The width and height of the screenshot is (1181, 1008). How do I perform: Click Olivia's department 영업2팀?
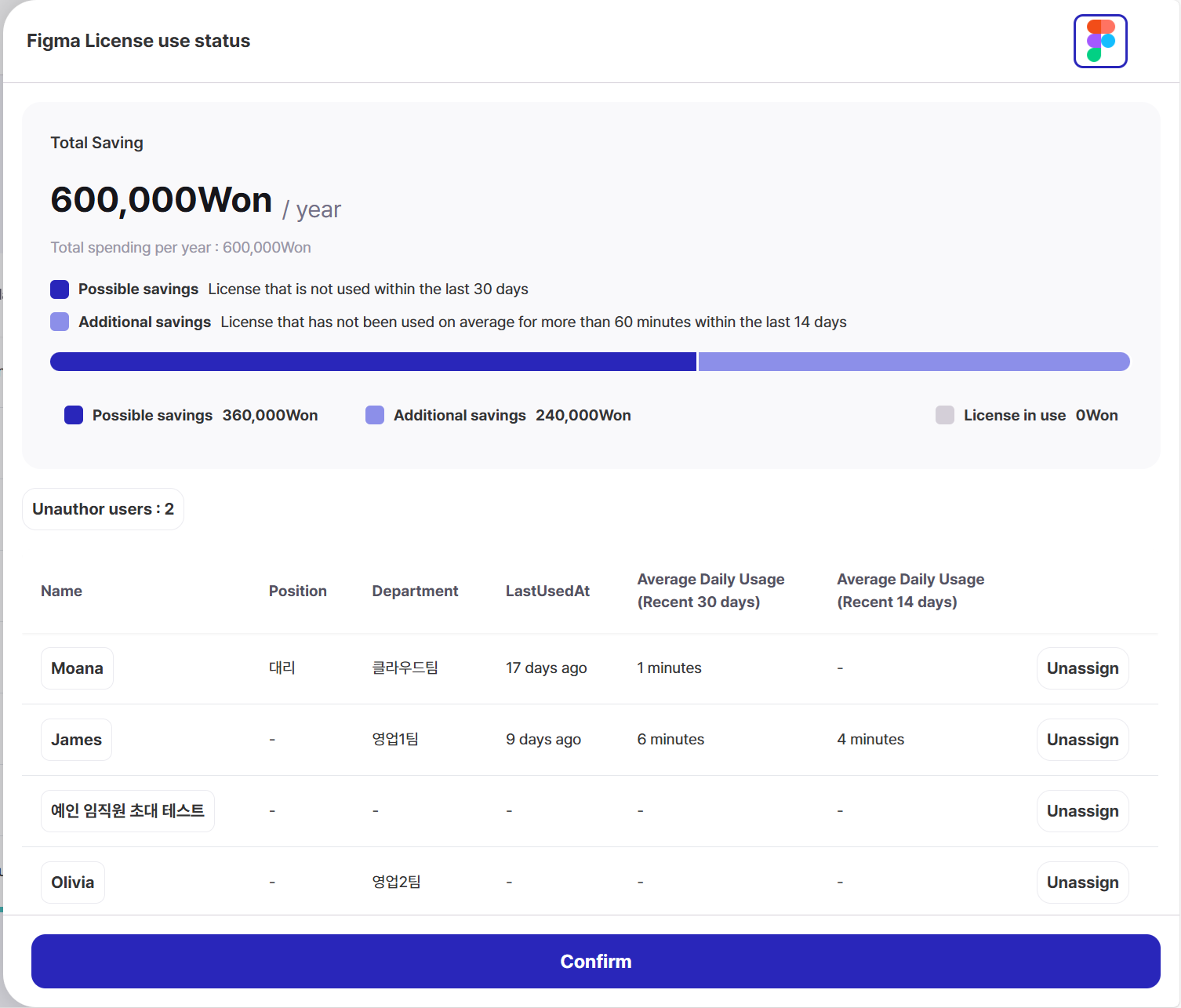(x=396, y=882)
